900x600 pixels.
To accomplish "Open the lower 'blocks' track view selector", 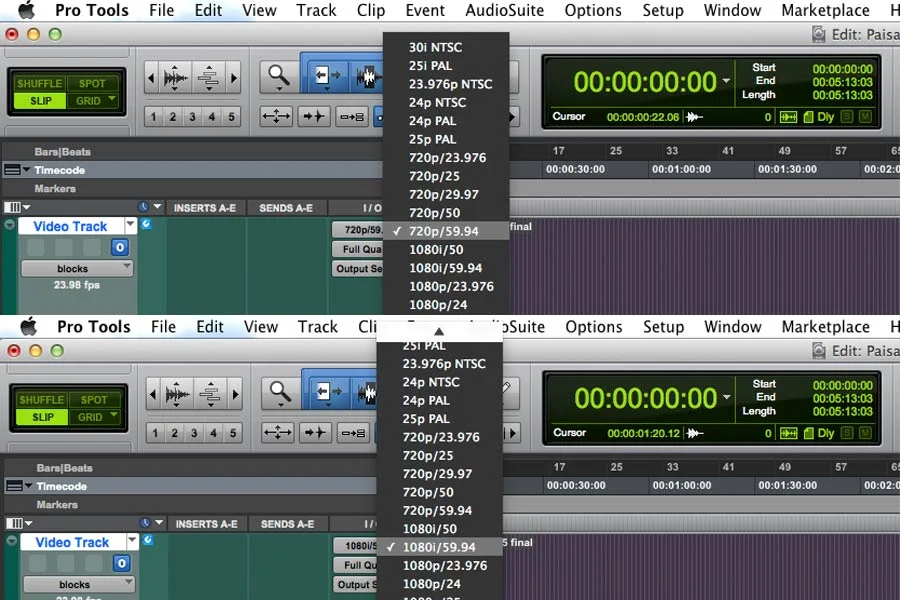I will [79, 584].
